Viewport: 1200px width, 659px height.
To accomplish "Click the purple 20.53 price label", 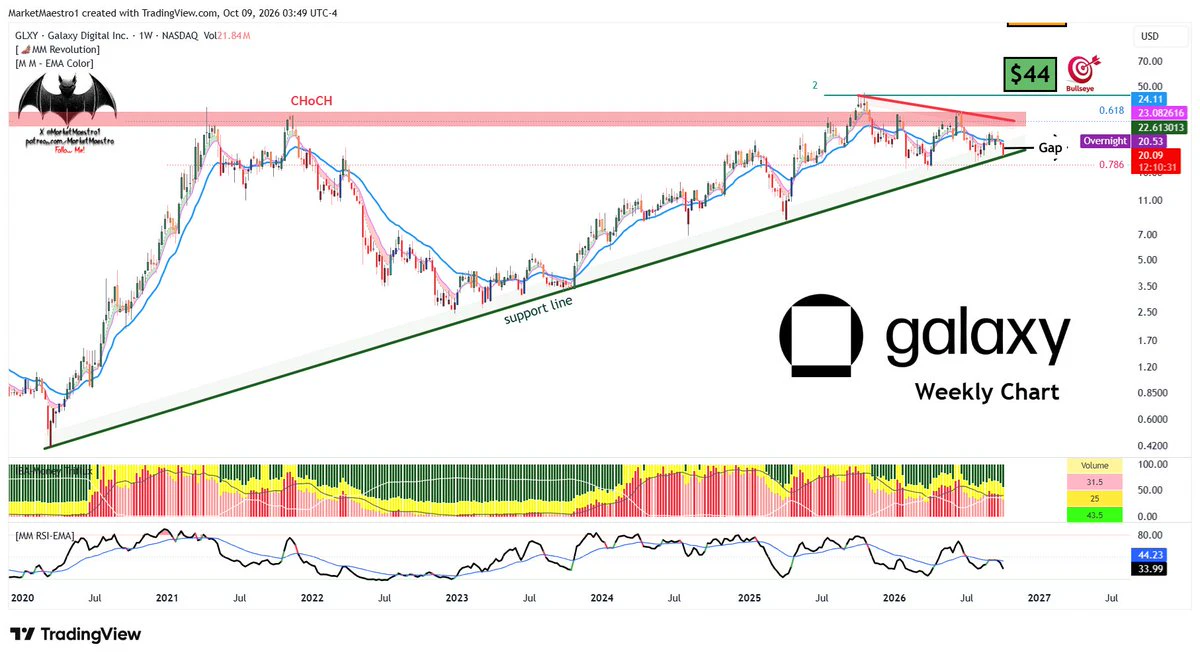I will point(1148,142).
